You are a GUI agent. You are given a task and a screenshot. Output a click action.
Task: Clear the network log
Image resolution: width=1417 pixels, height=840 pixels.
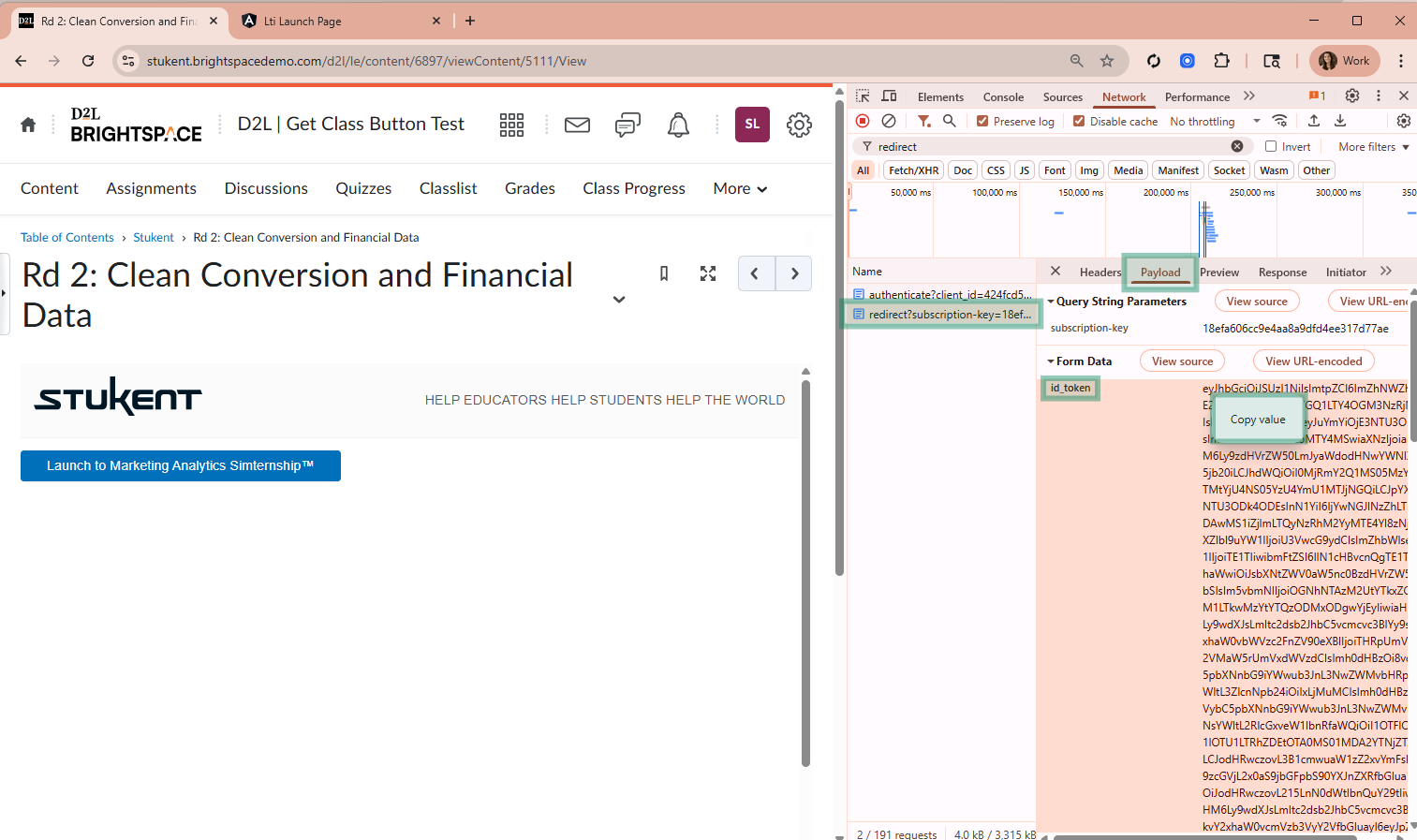[x=889, y=121]
